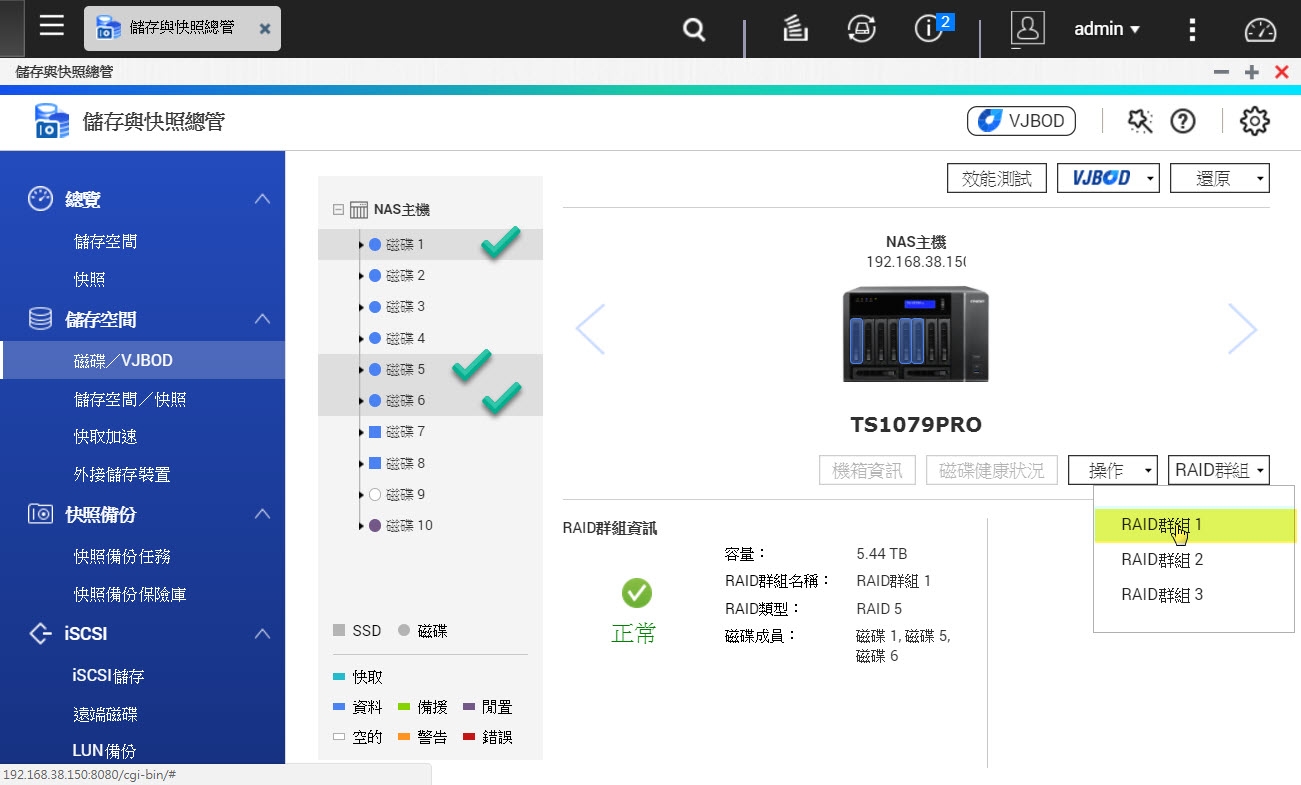
Task: Click the 效能測試 button
Action: coord(997,179)
